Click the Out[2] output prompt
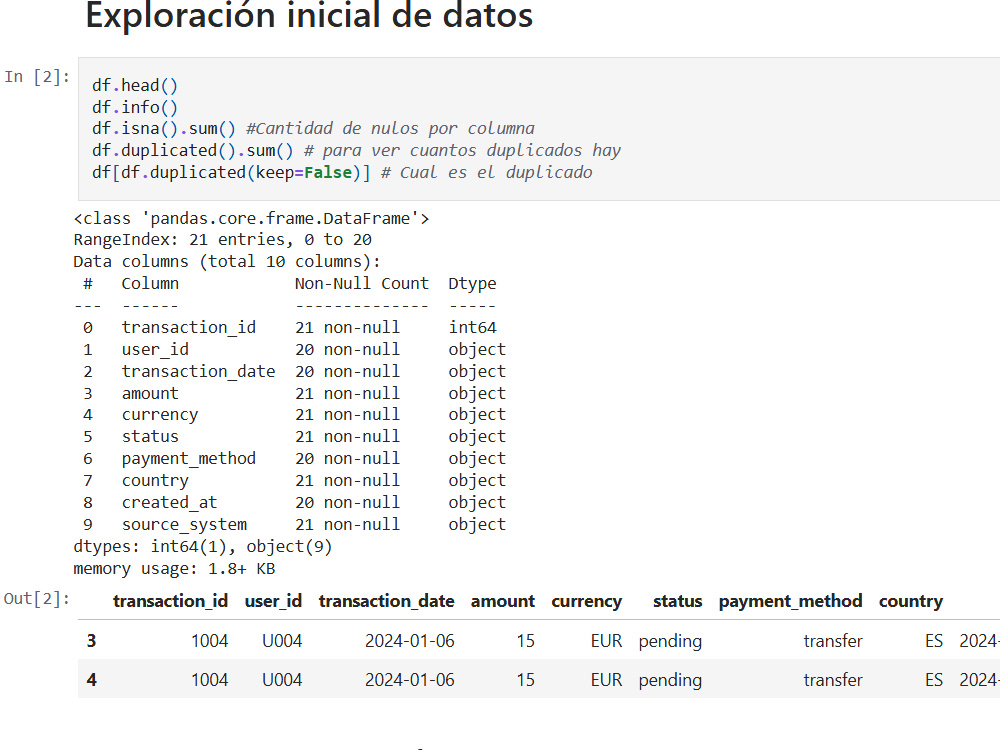The height and width of the screenshot is (750, 1000). (x=36, y=599)
